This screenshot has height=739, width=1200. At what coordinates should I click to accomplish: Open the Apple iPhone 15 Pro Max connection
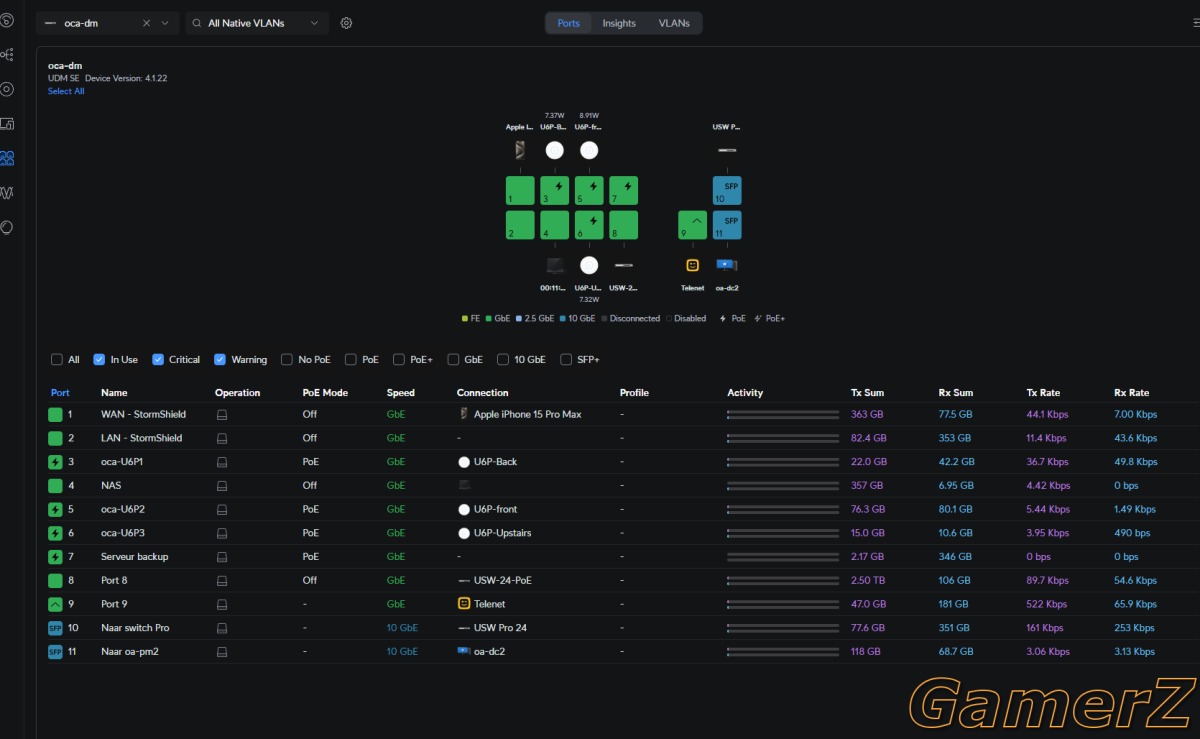pos(527,414)
